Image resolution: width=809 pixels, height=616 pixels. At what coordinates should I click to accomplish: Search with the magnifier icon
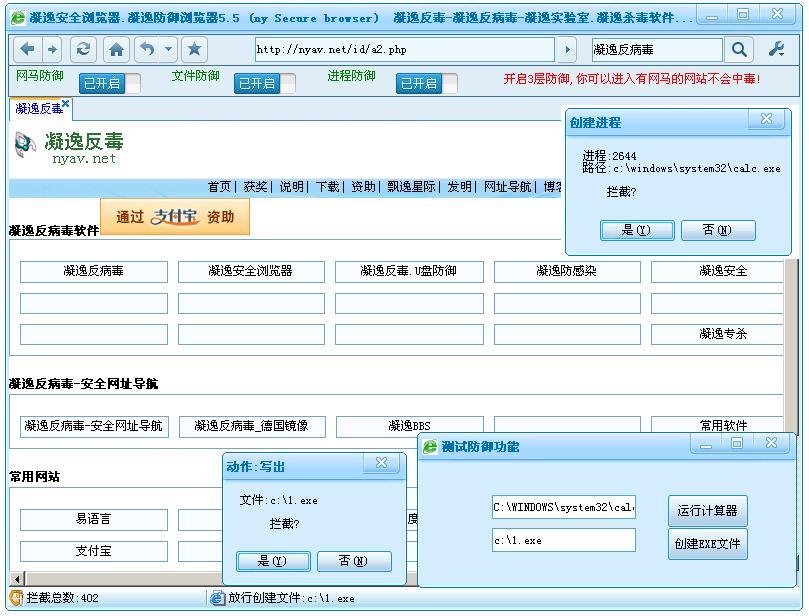tap(739, 50)
